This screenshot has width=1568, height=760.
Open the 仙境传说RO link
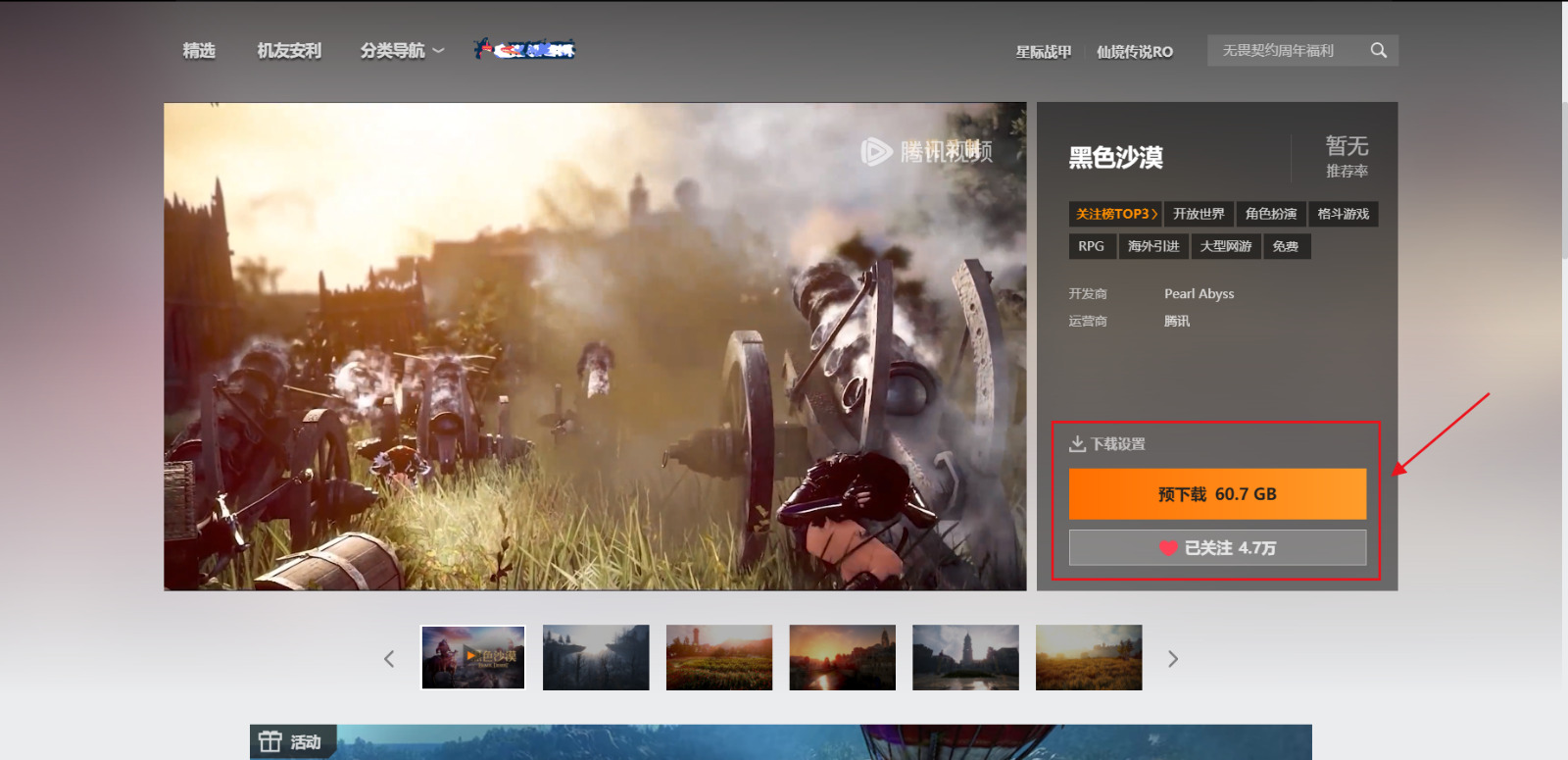[x=1134, y=52]
